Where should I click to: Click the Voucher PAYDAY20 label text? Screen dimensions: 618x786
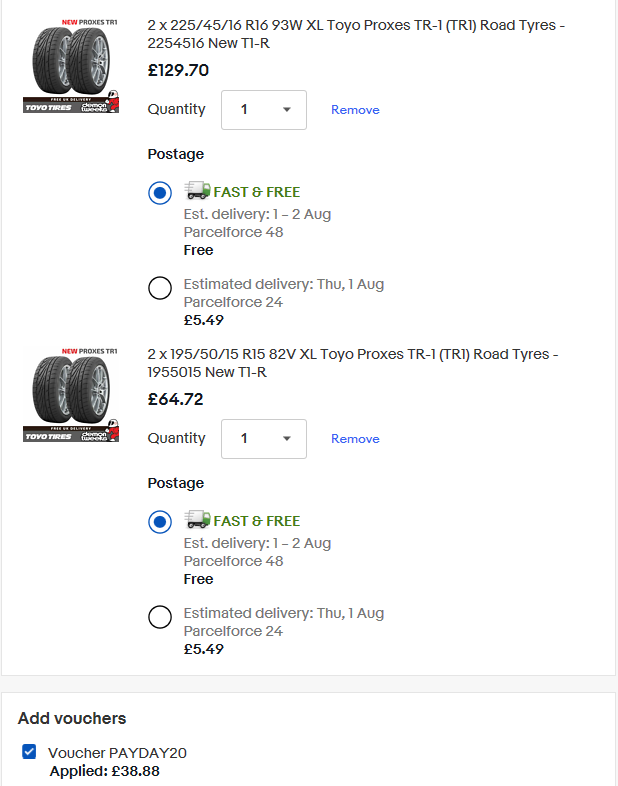[117, 753]
